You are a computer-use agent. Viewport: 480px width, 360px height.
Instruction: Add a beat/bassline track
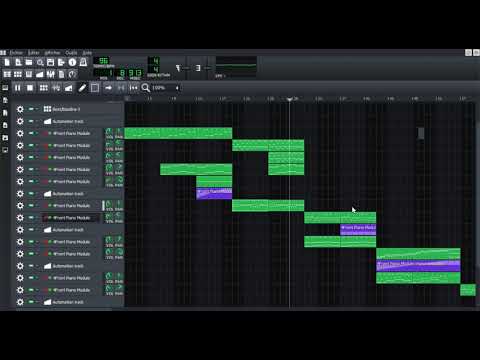click(44, 88)
